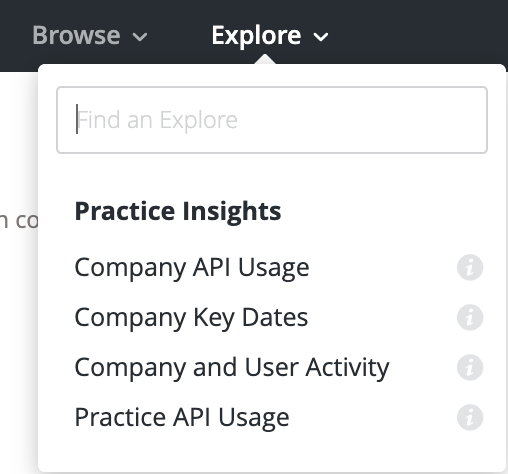The image size is (508, 474).
Task: Click the pointer tip under Explore
Action: click(265, 59)
